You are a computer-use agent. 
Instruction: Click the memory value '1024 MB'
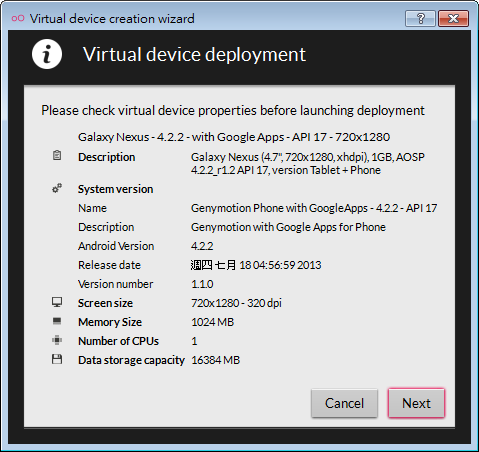click(x=213, y=322)
